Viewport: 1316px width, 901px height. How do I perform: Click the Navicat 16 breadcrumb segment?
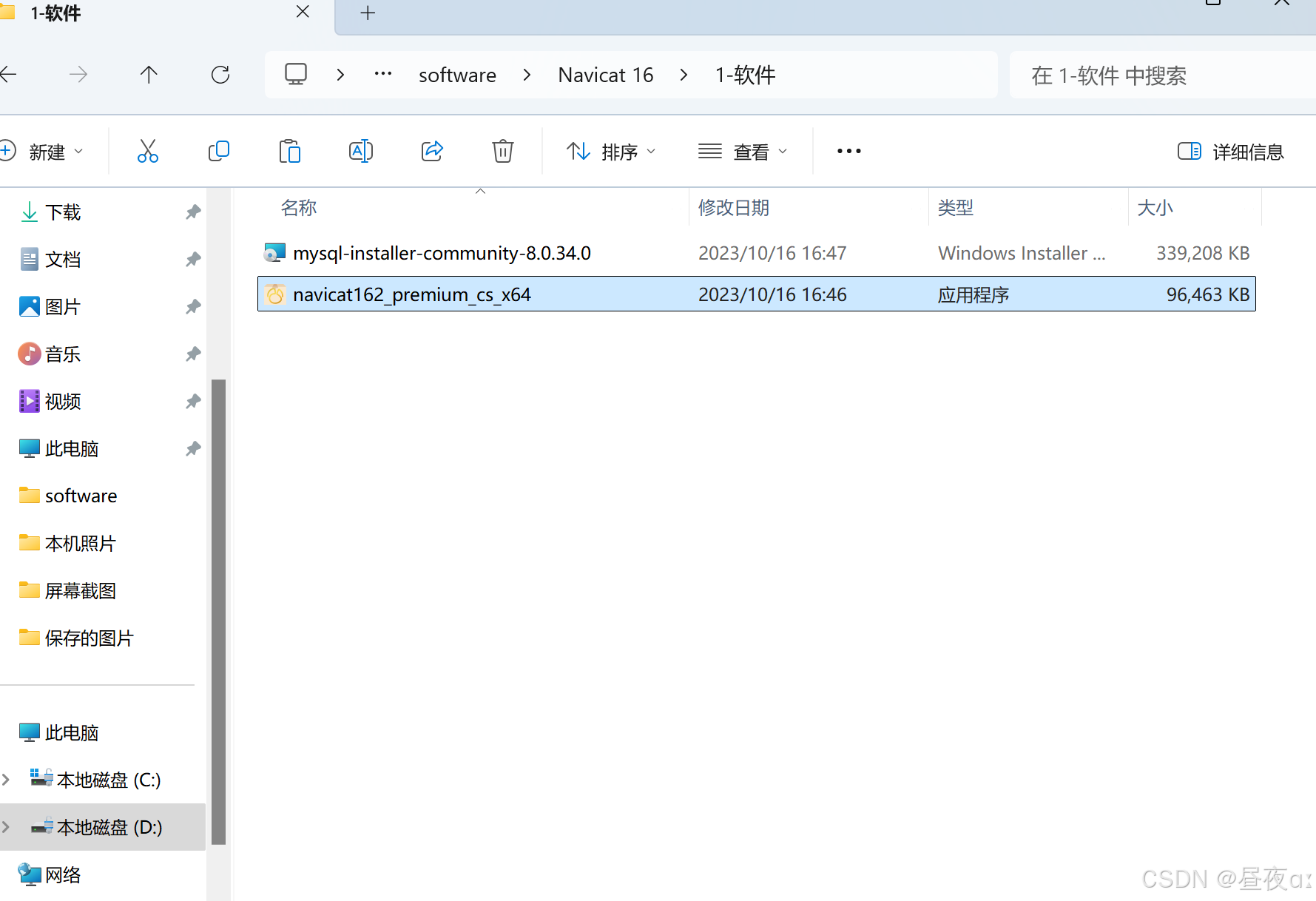point(606,75)
